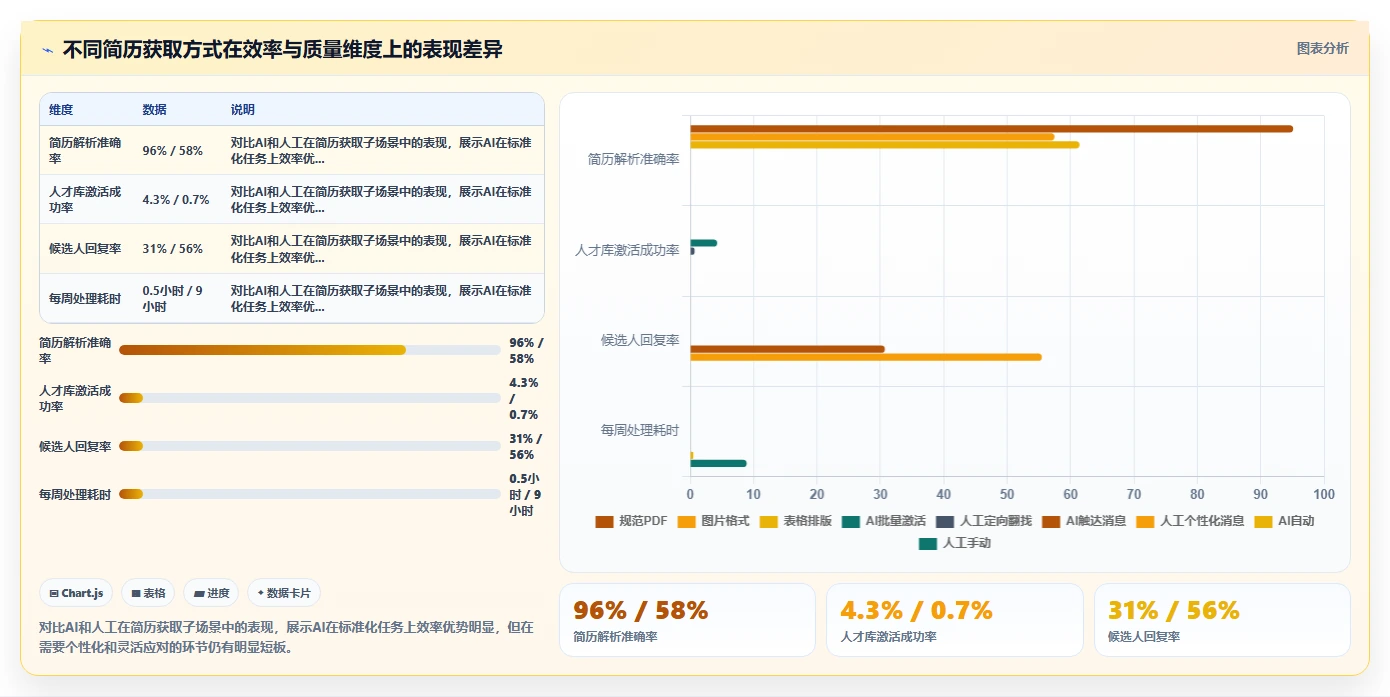Toggle 人工手动 legend item
The width and height of the screenshot is (1390, 697).
[955, 544]
